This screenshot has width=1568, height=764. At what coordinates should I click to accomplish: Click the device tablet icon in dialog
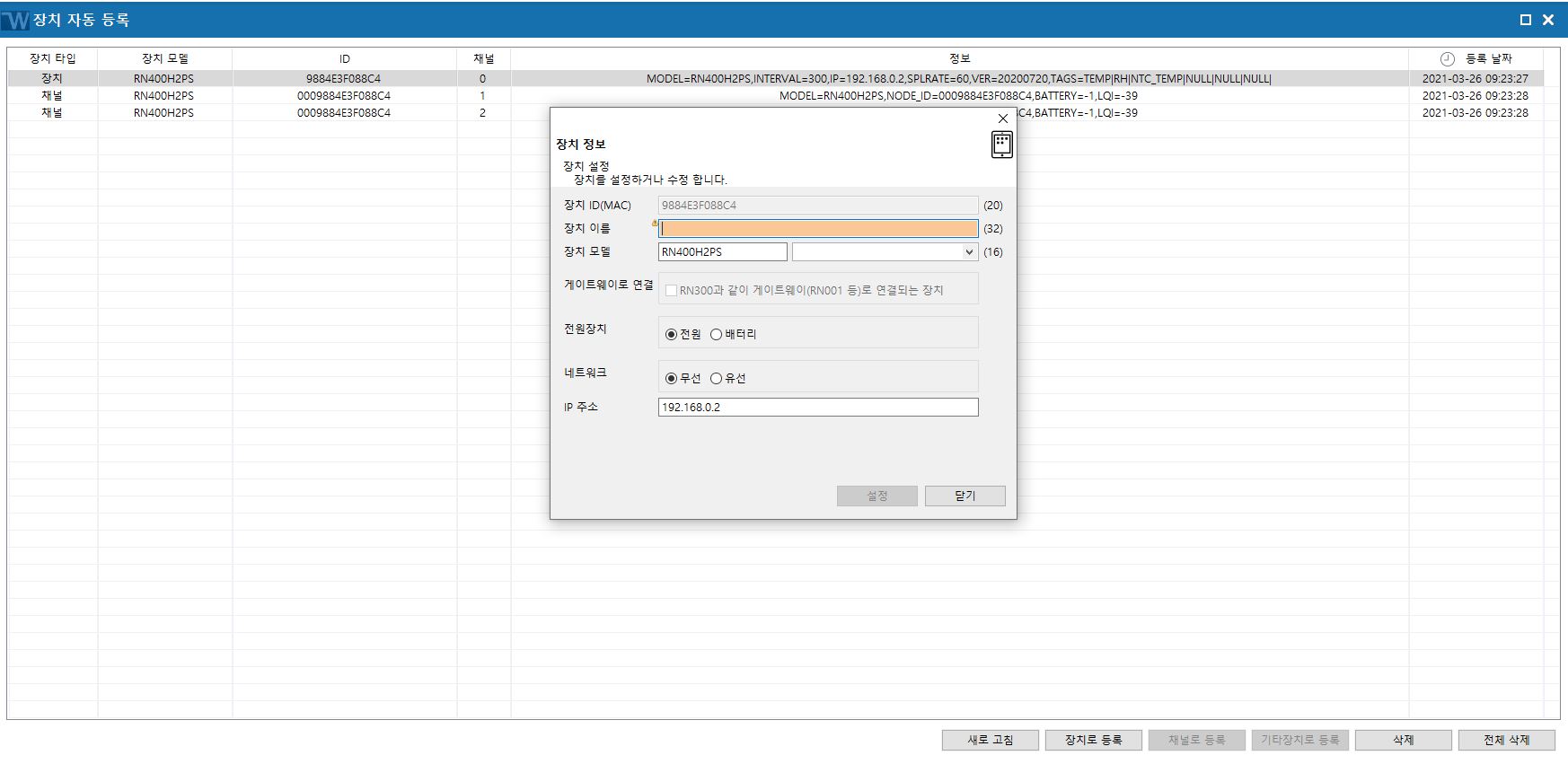(x=1001, y=144)
